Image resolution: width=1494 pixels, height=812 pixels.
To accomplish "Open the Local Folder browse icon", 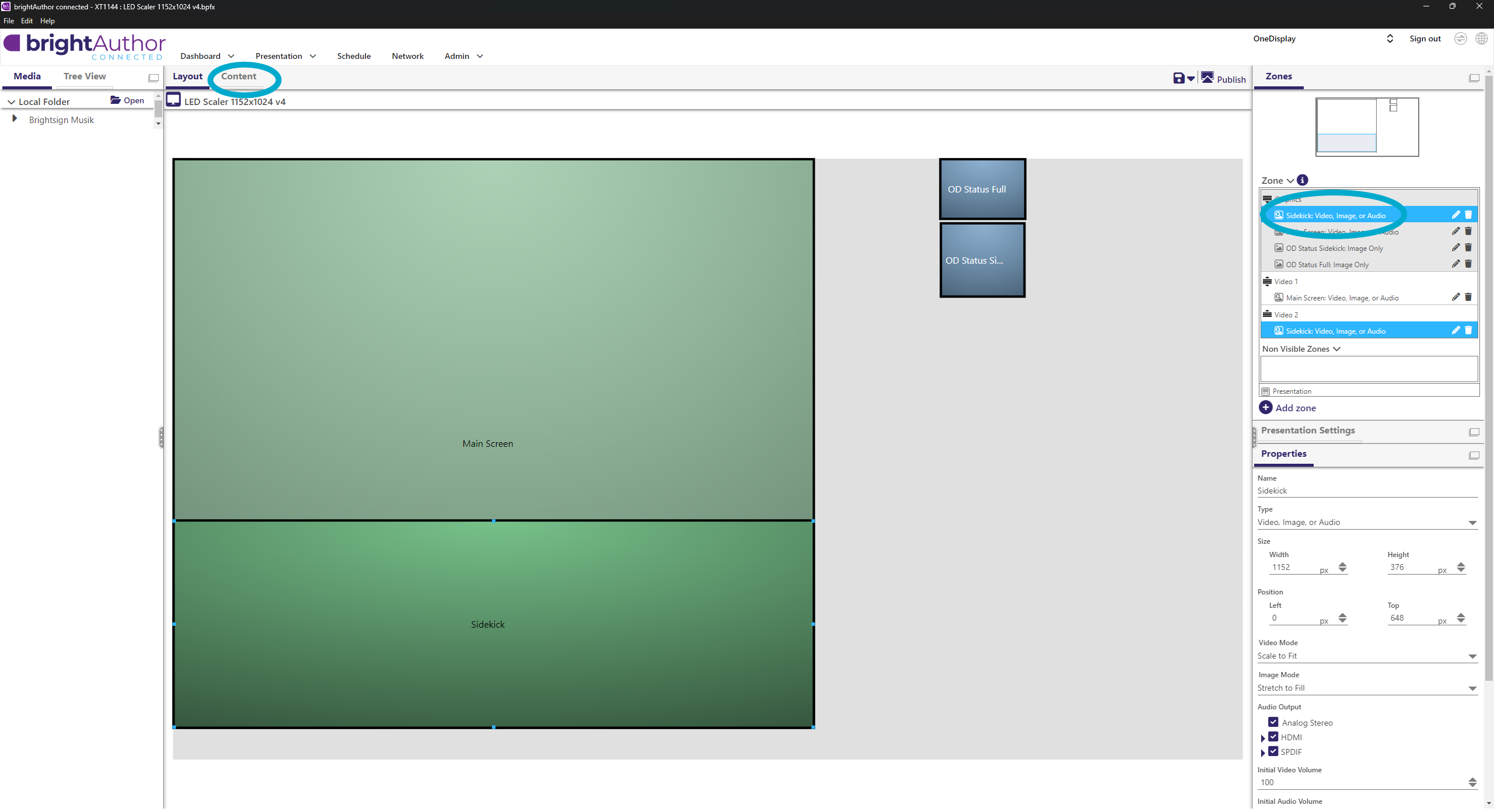I will [116, 100].
